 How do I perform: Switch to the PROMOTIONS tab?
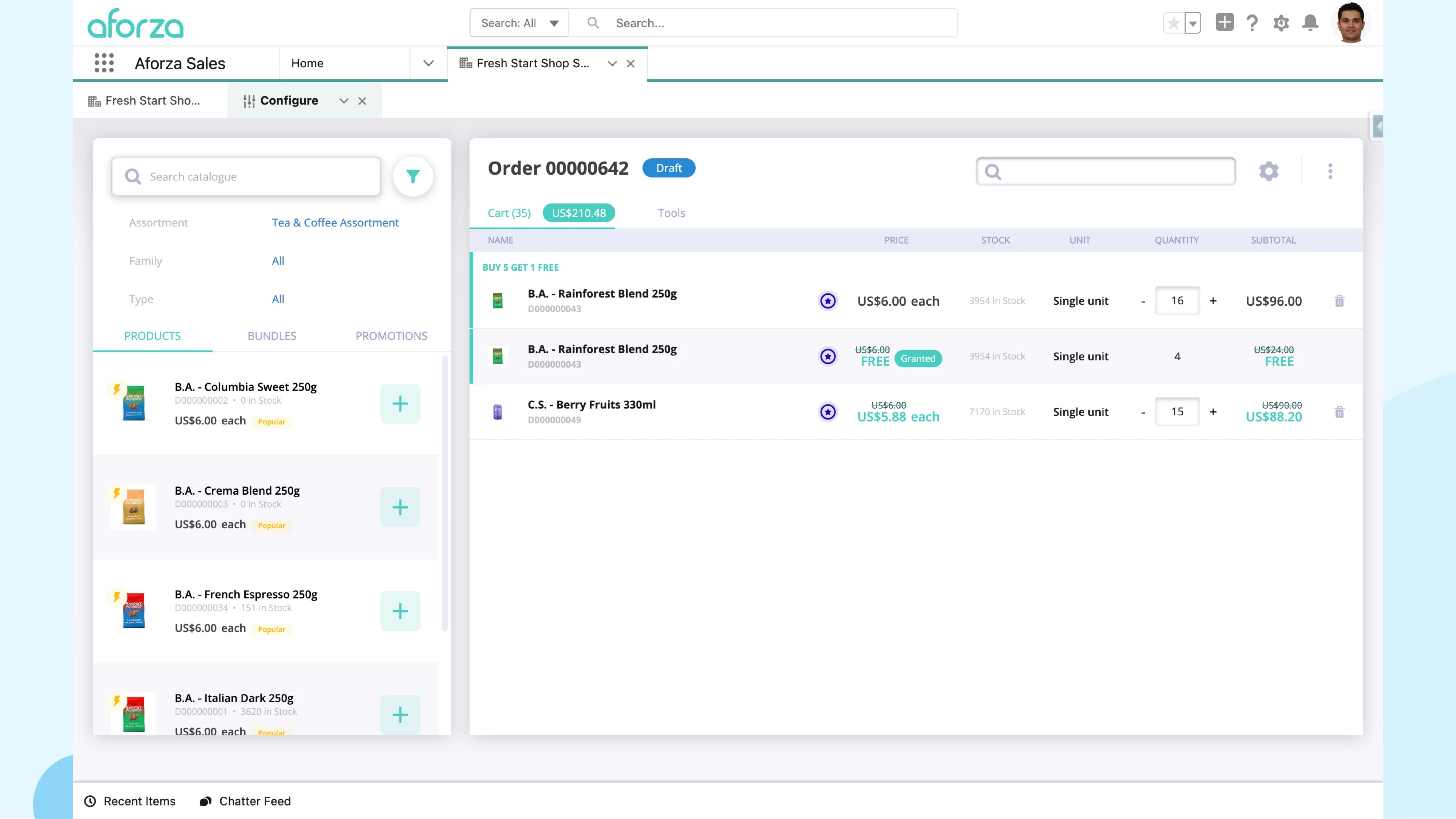click(x=391, y=336)
